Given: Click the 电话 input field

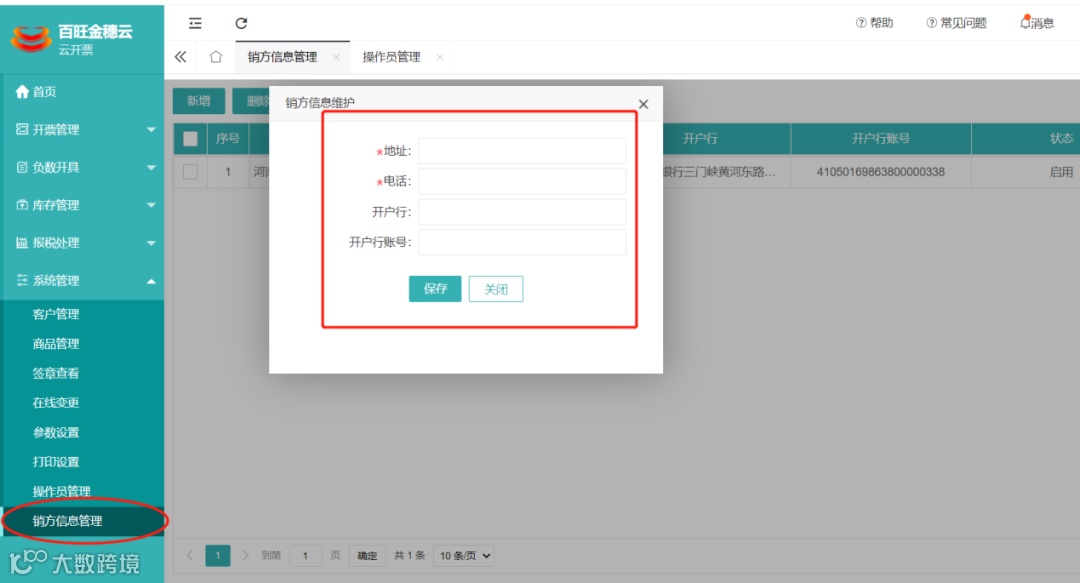Looking at the screenshot, I should [x=524, y=181].
